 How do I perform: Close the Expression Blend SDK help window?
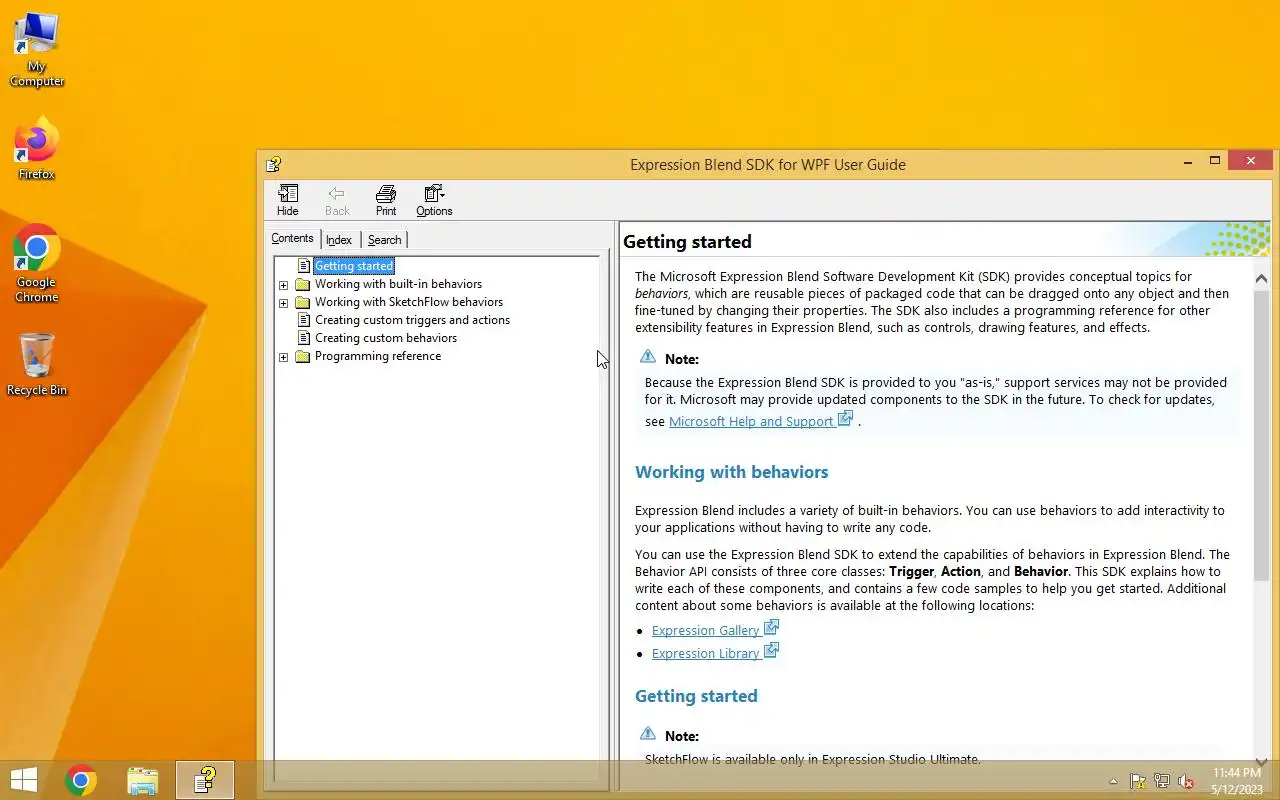click(1250, 160)
